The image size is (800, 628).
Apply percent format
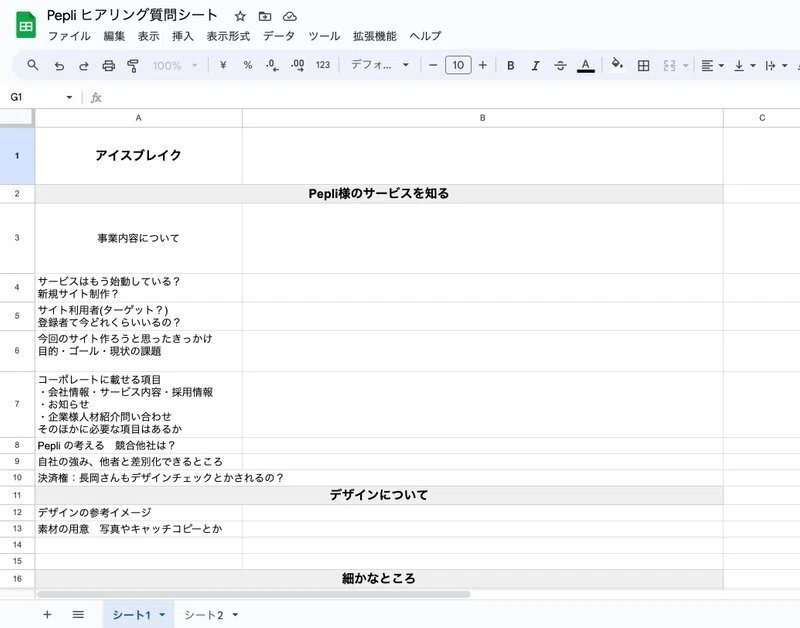click(248, 65)
